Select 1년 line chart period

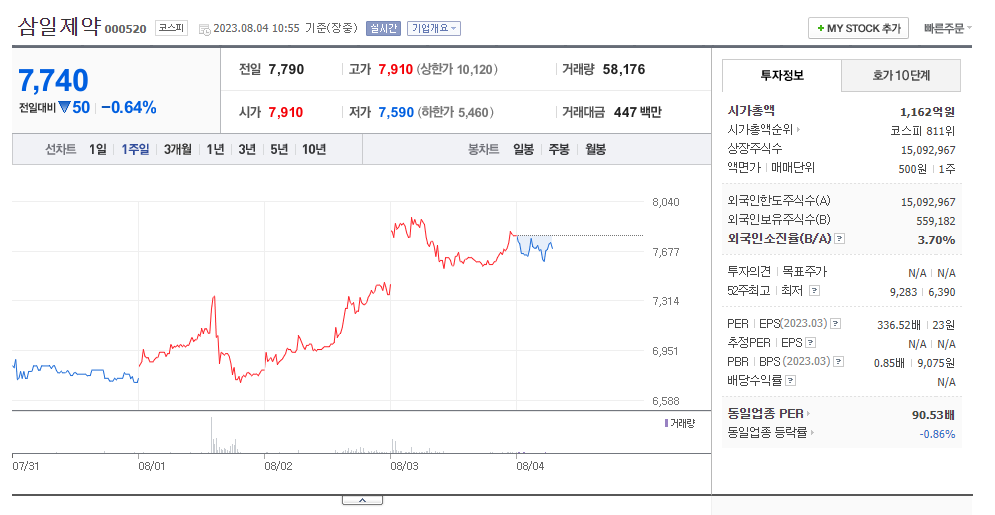(215, 149)
